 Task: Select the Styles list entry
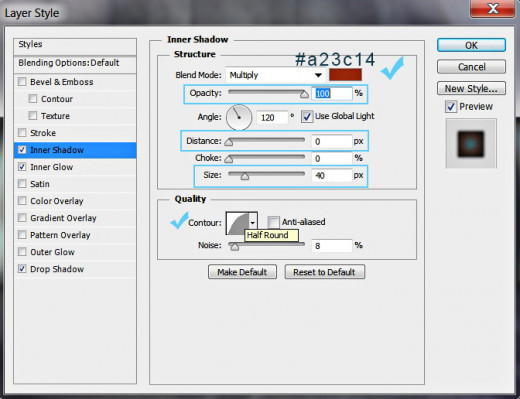75,47
